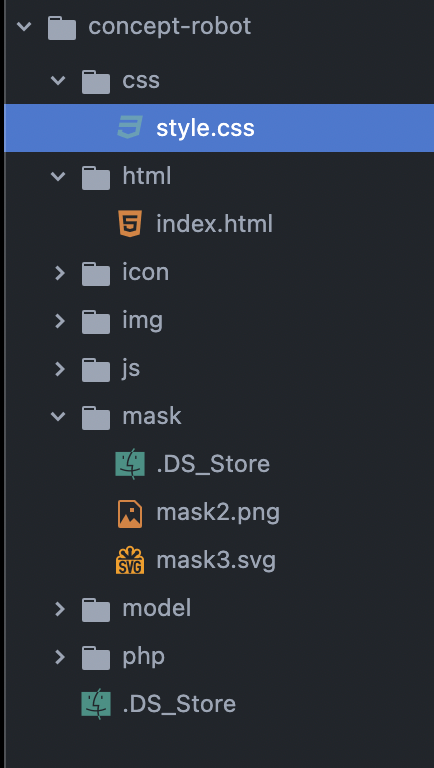Open the mask2.png file name

[218, 513]
